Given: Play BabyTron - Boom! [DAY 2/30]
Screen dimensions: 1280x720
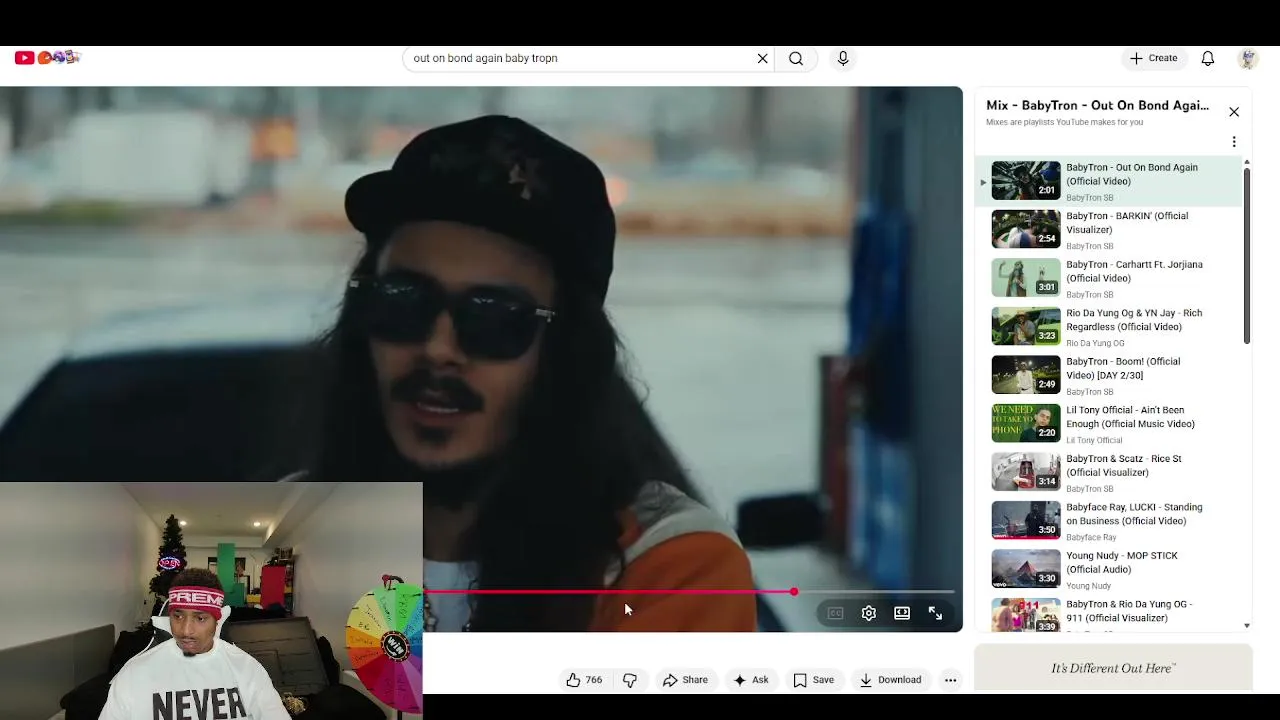Looking at the screenshot, I should click(x=1110, y=375).
